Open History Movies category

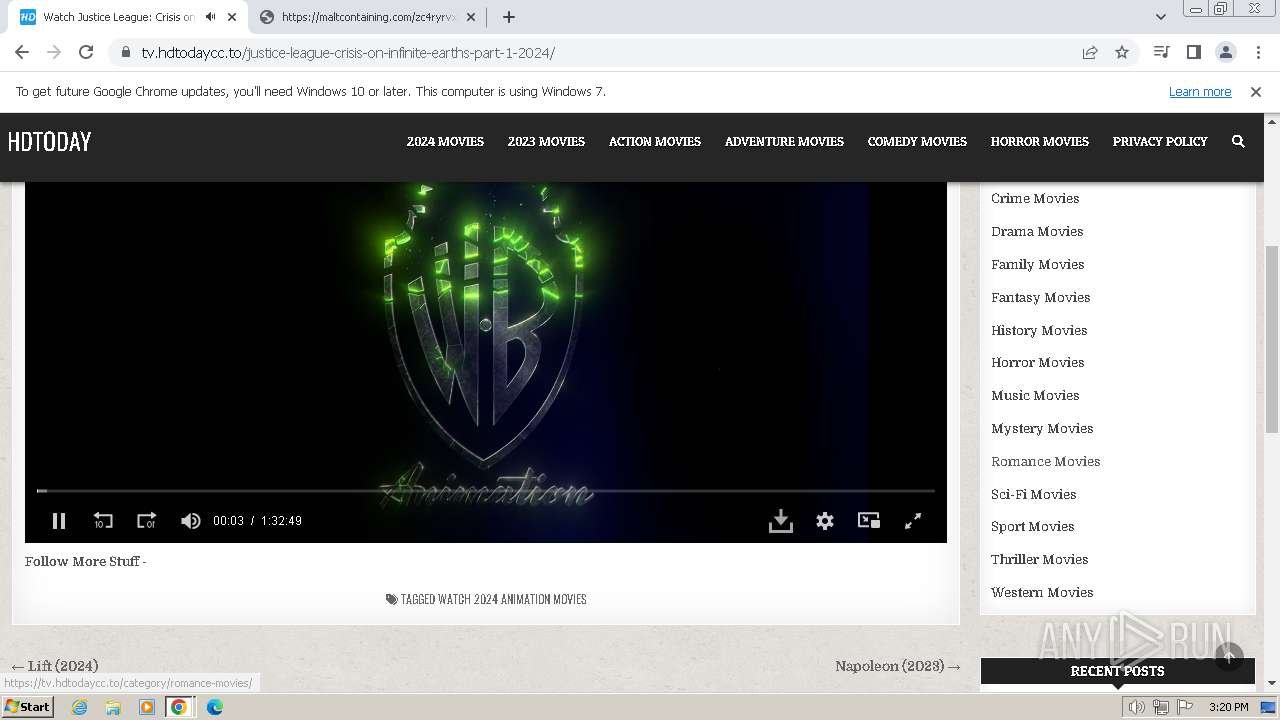tap(1039, 330)
